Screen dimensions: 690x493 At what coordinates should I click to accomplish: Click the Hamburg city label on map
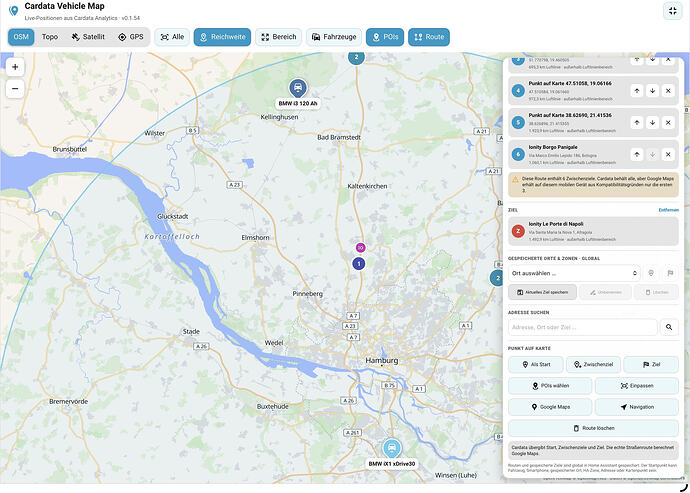[x=382, y=361]
